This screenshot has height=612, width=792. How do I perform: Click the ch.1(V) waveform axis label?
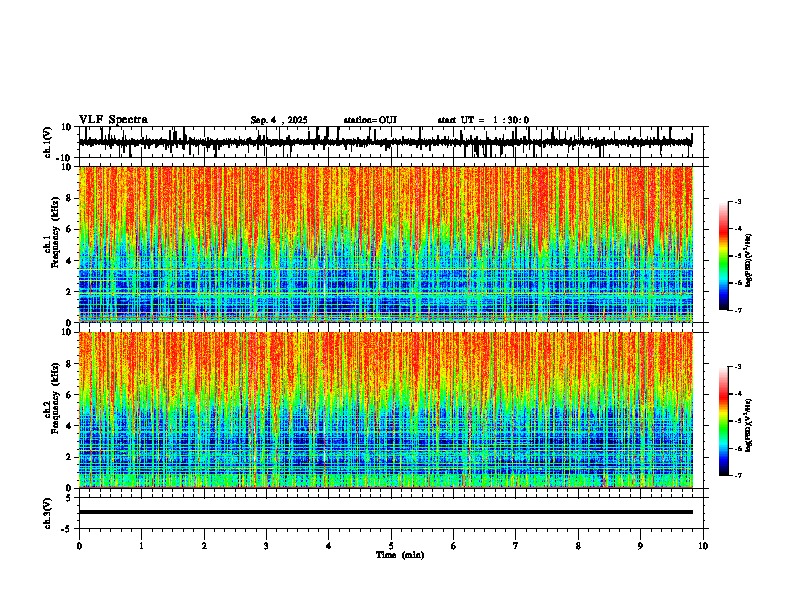click(48, 142)
